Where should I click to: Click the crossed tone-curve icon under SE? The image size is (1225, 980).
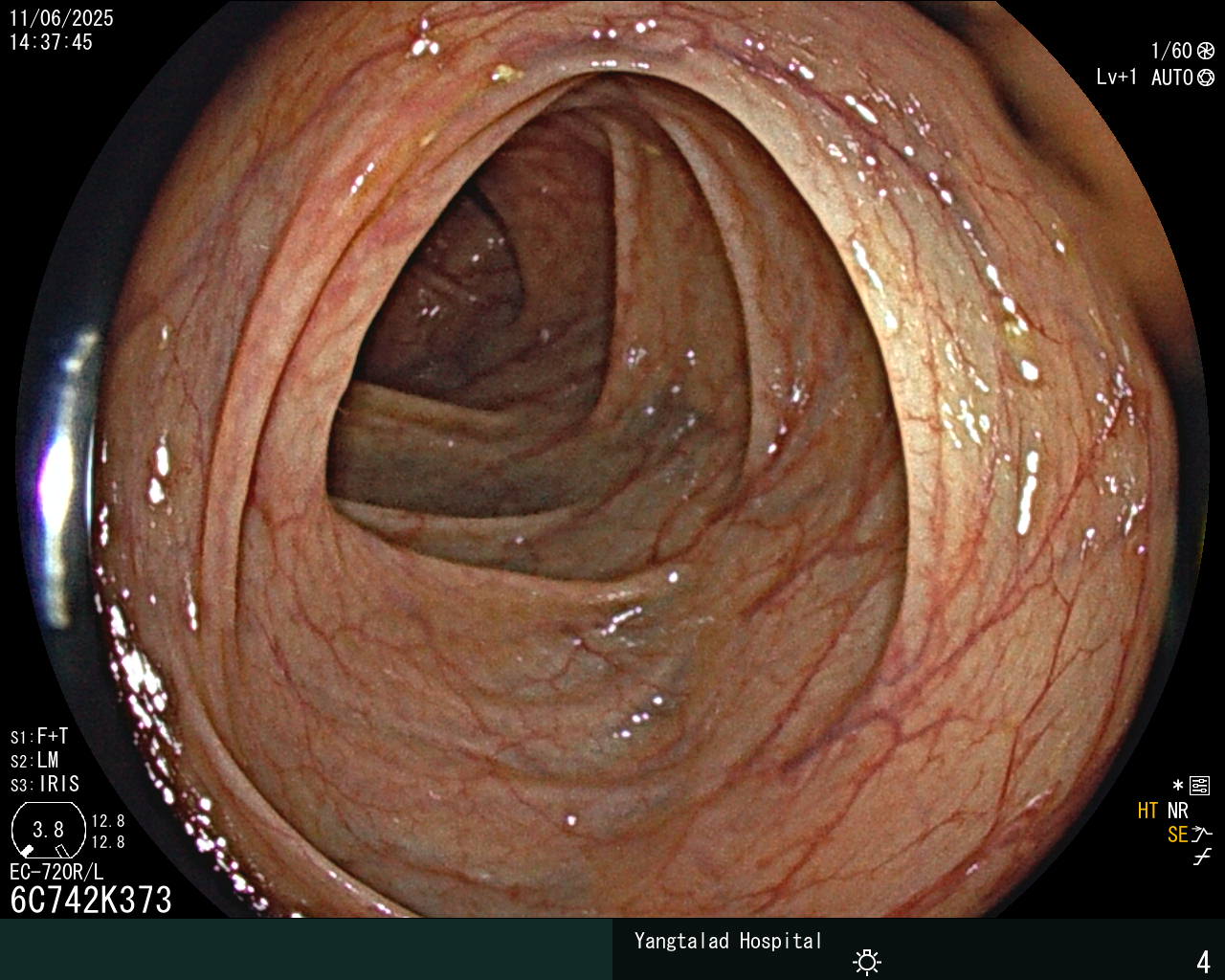pyautogui.click(x=1202, y=857)
